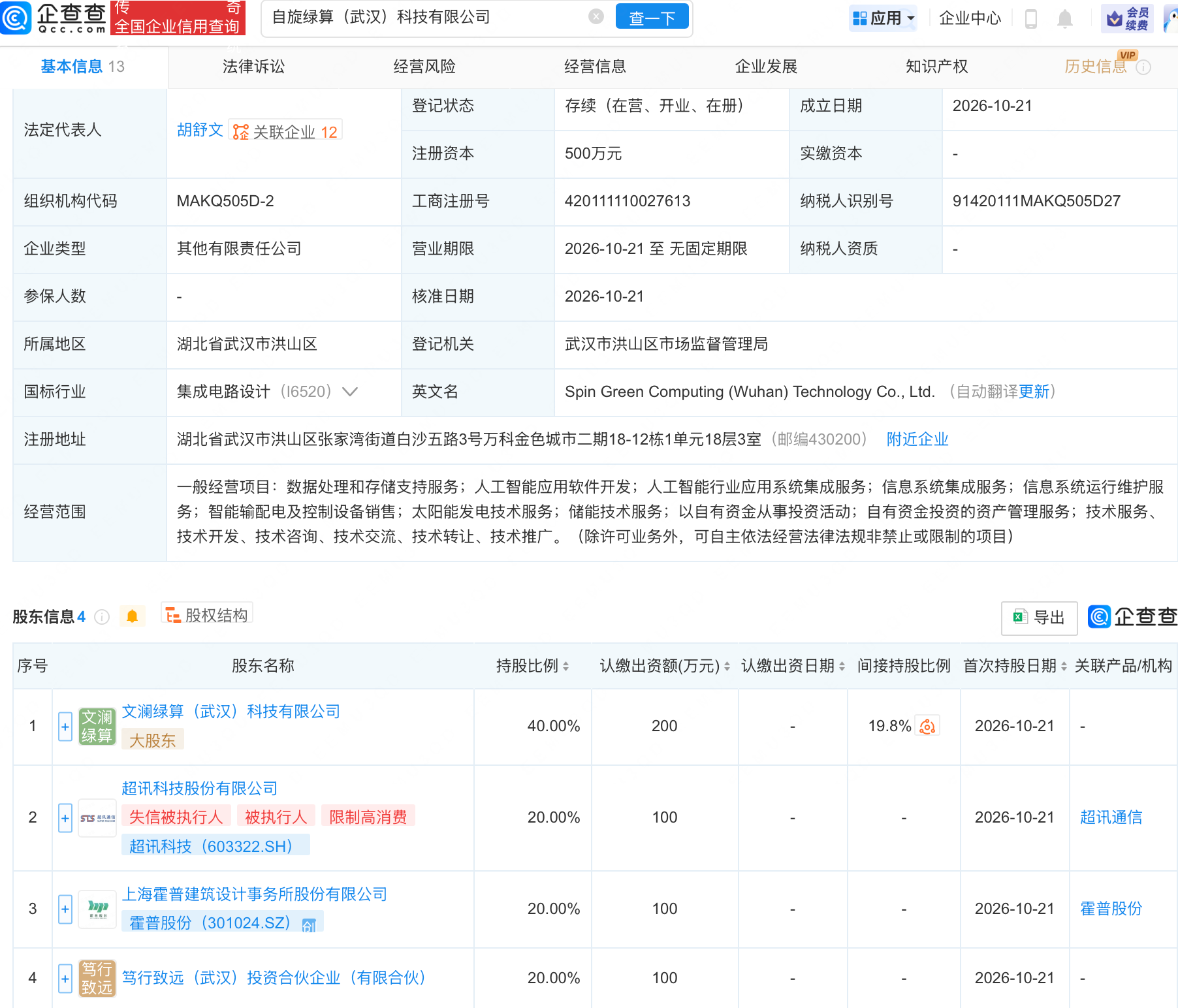Click the 序号 column header
Screen dimensions: 1178x1008
coord(33,666)
